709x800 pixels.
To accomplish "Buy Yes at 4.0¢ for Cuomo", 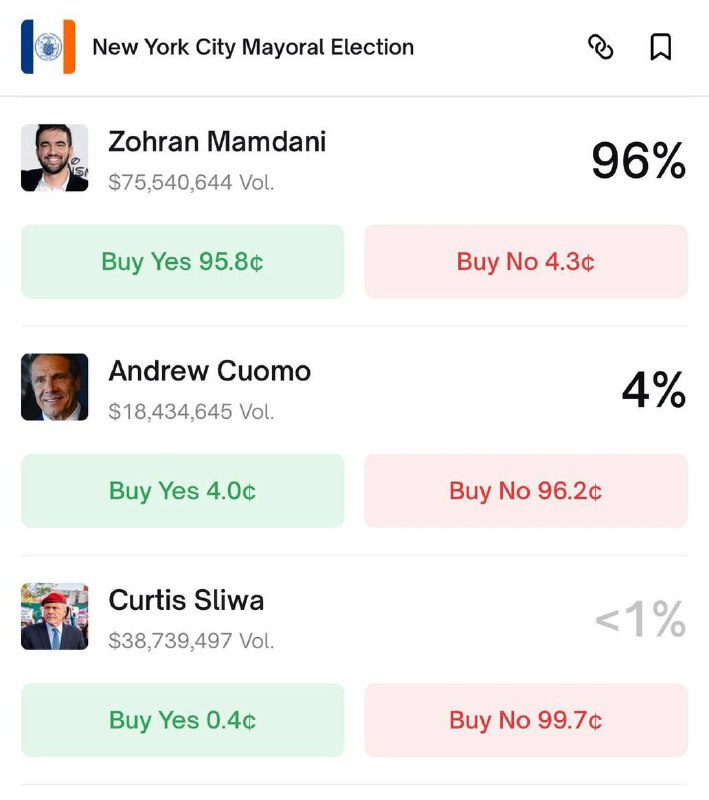I will (x=182, y=490).
